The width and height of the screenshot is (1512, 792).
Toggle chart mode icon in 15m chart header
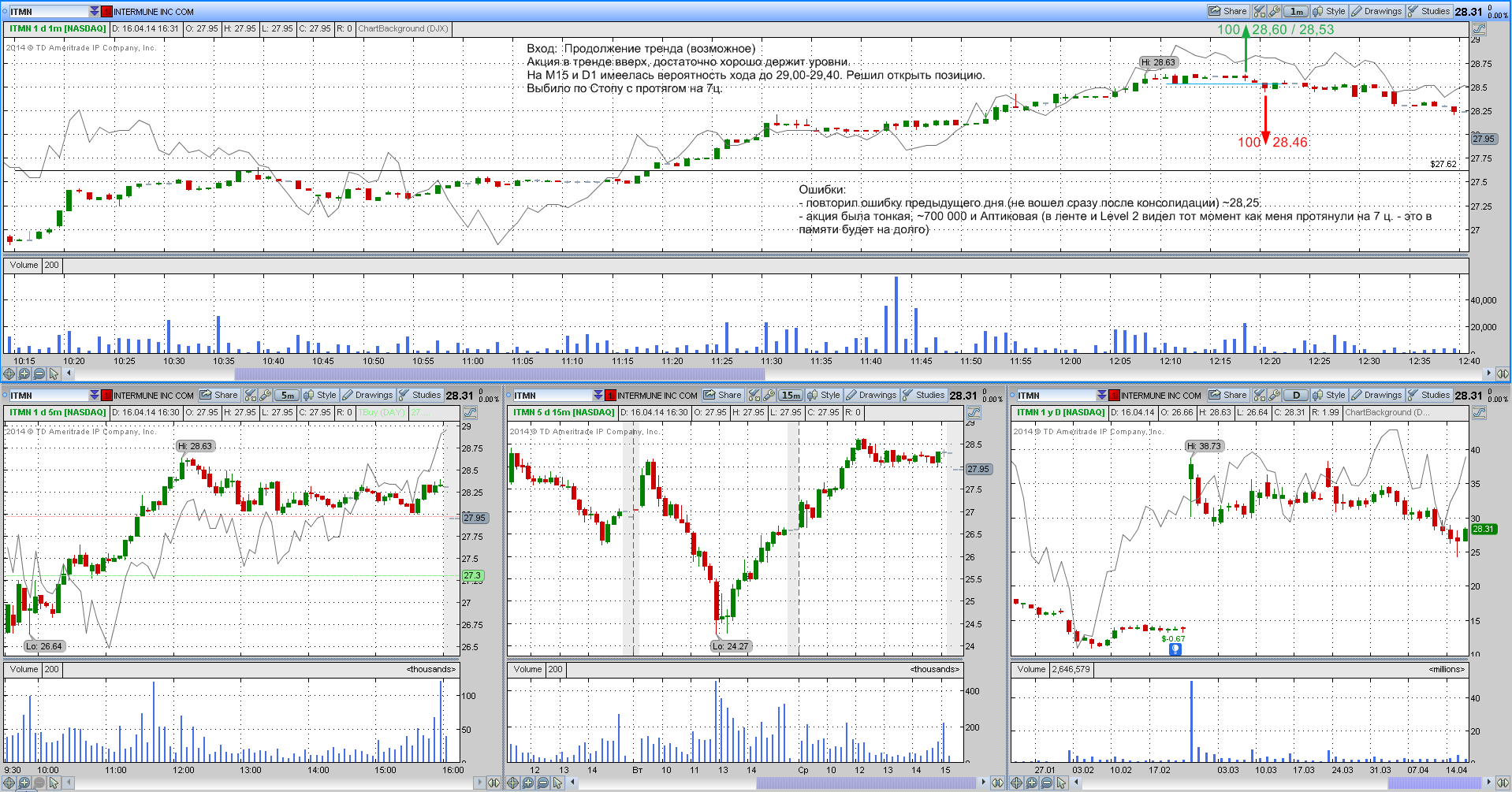[x=974, y=412]
